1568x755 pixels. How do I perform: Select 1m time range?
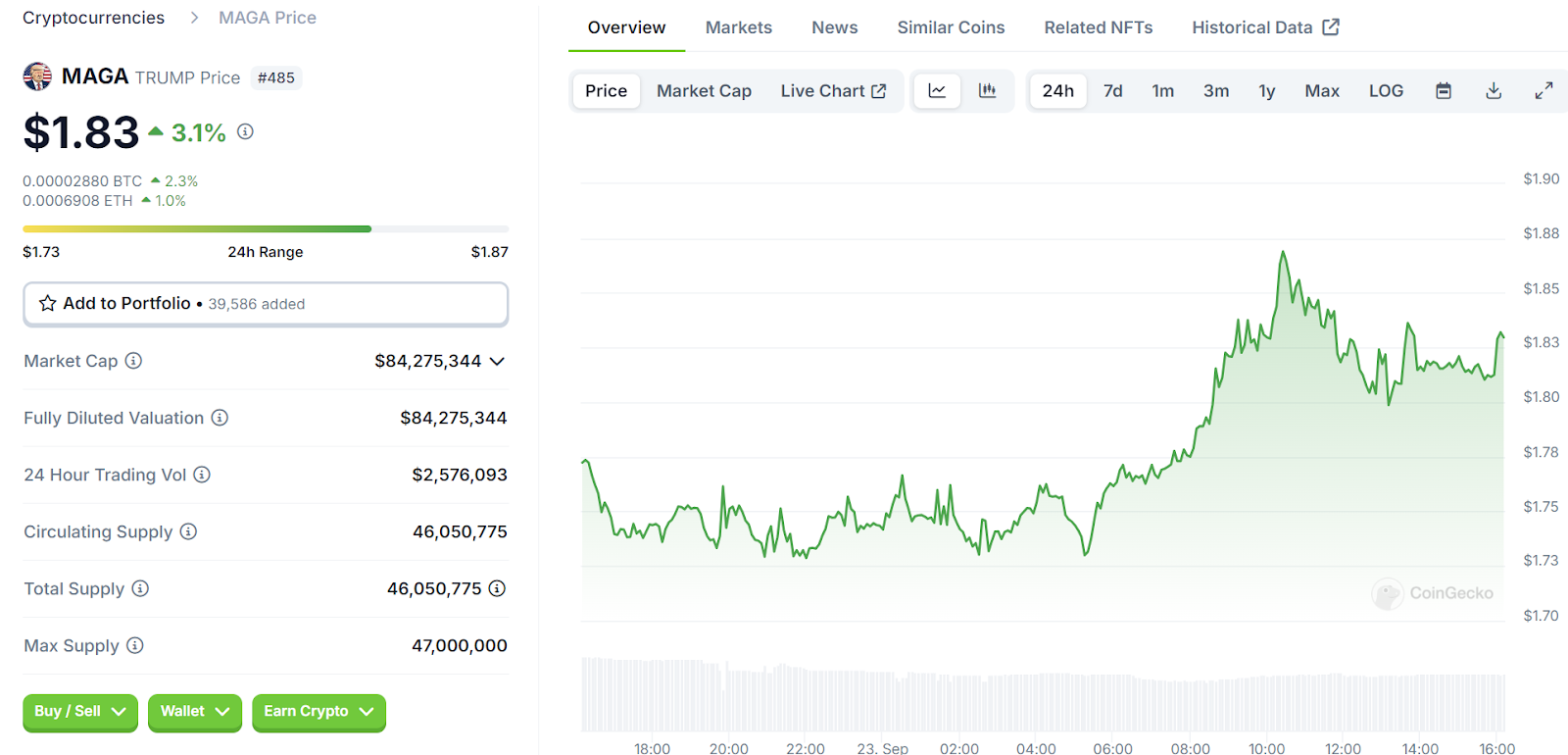coord(1163,91)
